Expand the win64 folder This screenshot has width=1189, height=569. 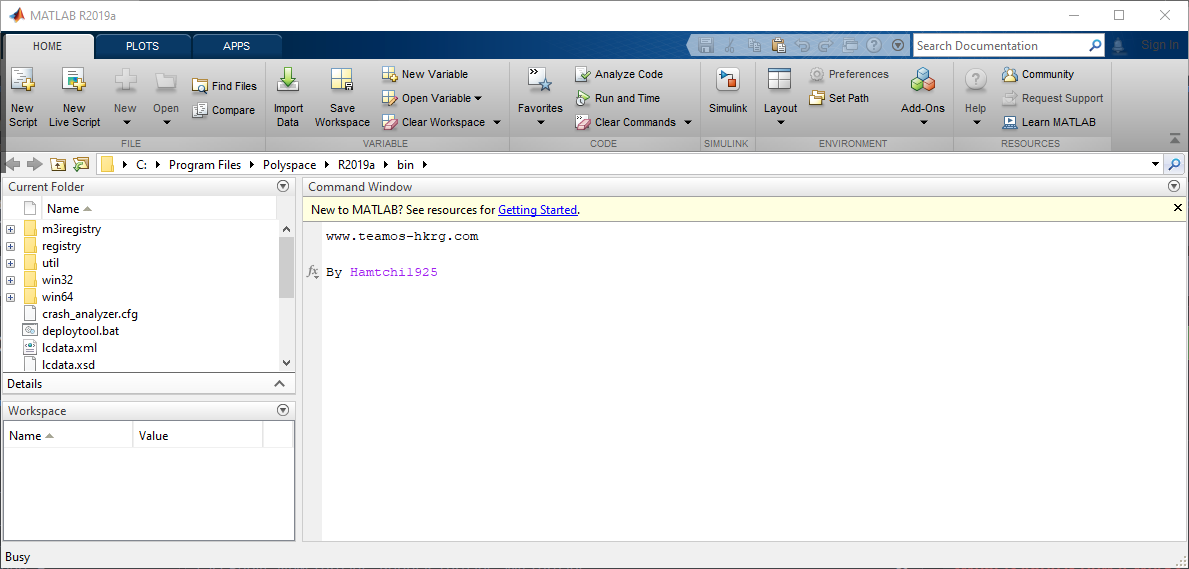pos(11,297)
